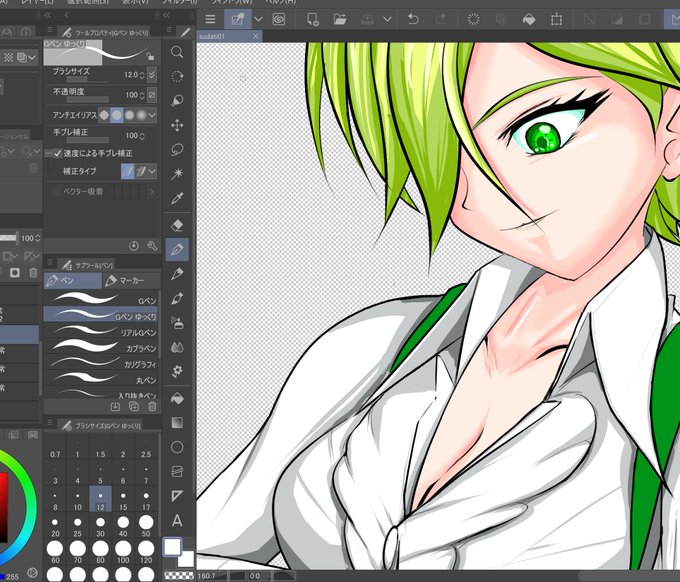Select the Auto select magic wand tool
The width and height of the screenshot is (680, 582).
177,174
